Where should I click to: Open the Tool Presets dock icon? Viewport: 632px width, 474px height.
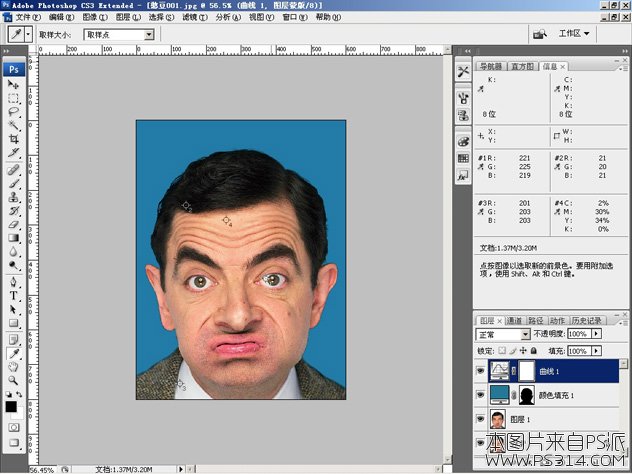[463, 72]
